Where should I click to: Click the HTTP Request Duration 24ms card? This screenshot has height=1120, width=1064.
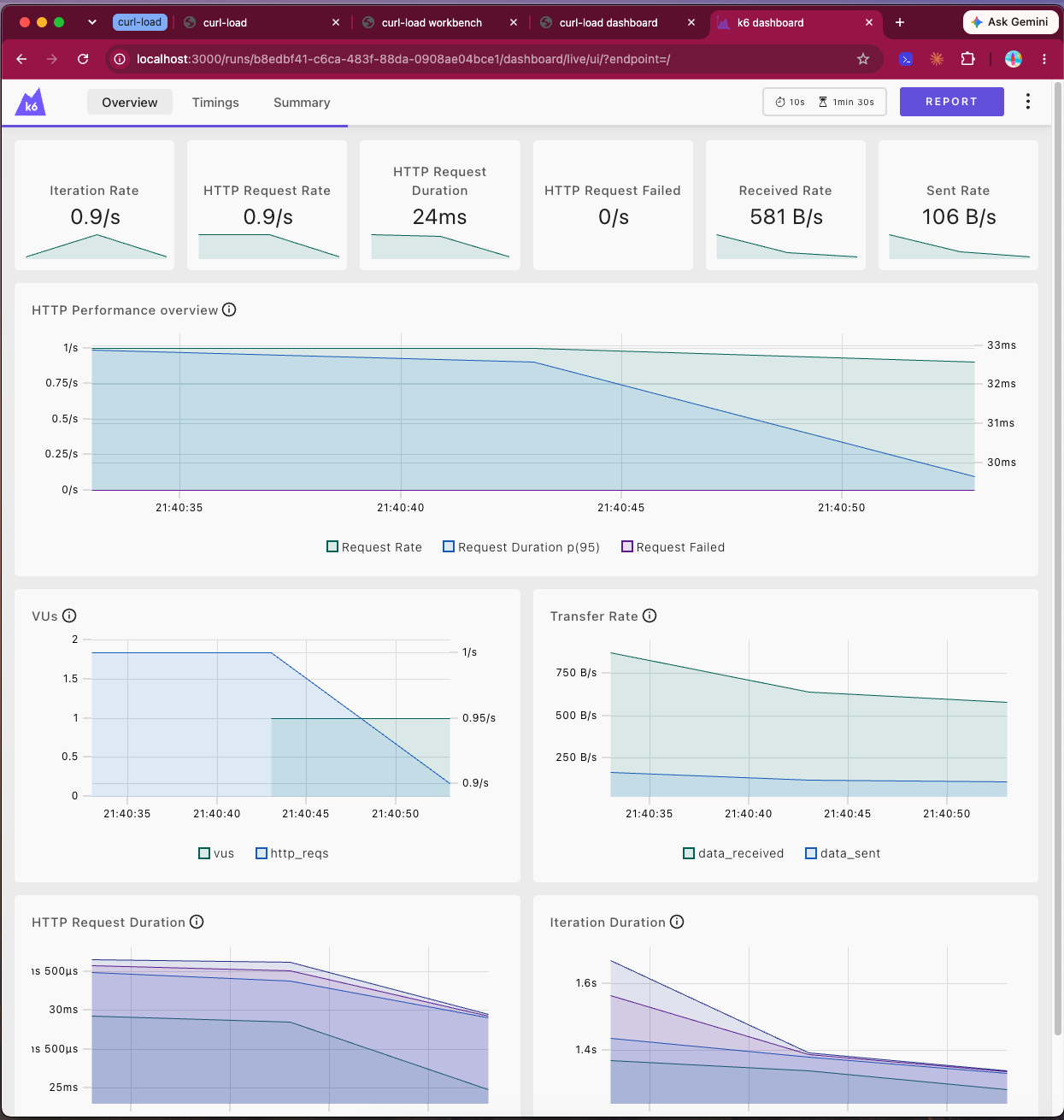(440, 205)
